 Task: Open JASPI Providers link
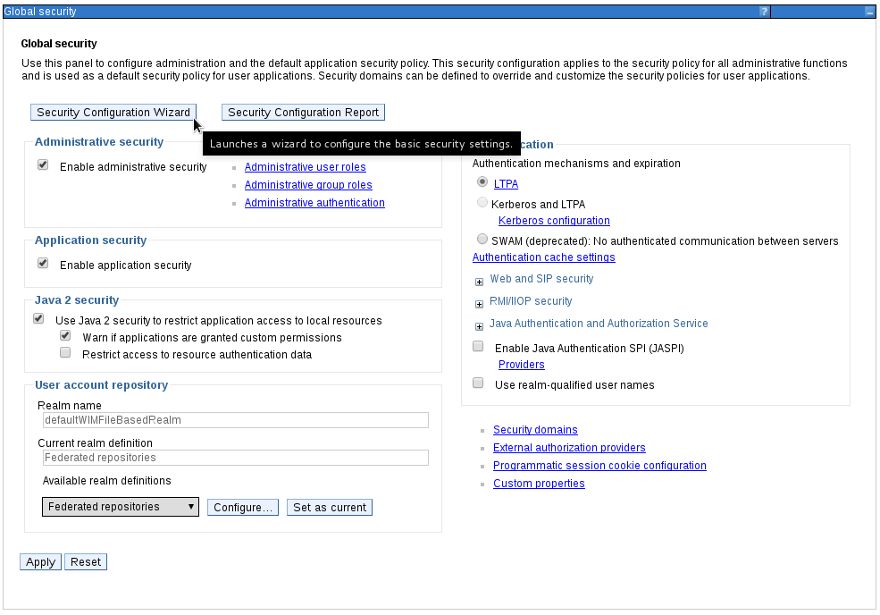[x=521, y=365]
